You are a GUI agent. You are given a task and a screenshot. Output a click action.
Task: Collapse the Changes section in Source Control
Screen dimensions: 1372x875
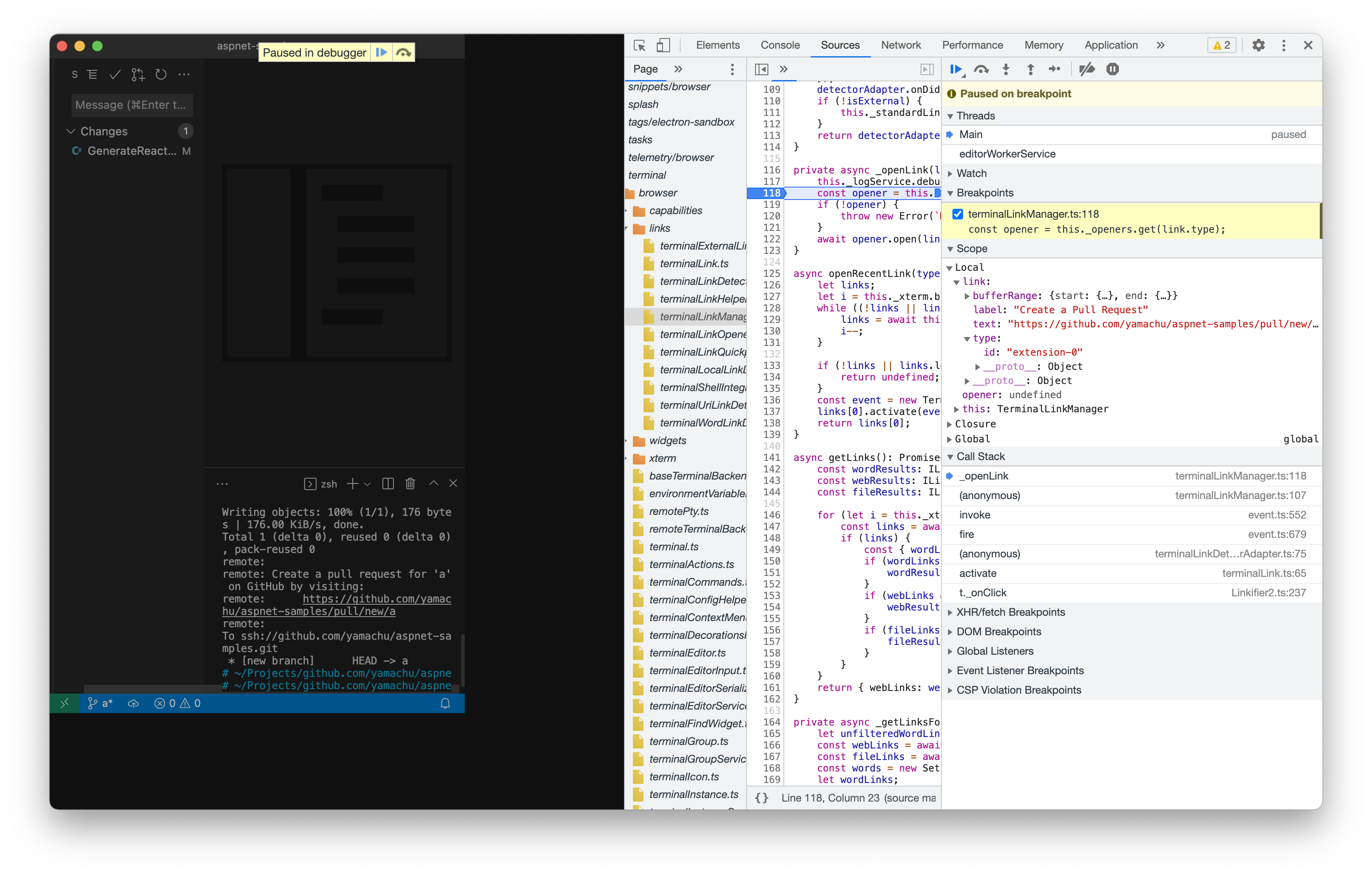click(71, 130)
